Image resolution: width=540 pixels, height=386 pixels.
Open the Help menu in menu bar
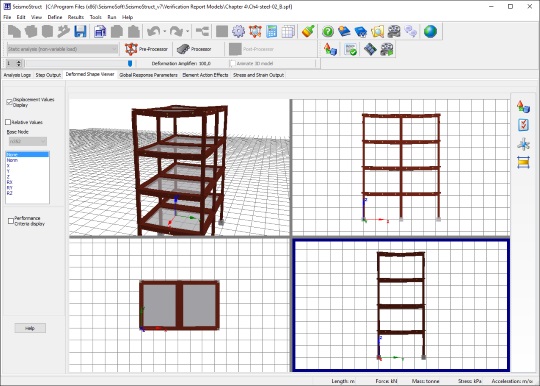127,17
